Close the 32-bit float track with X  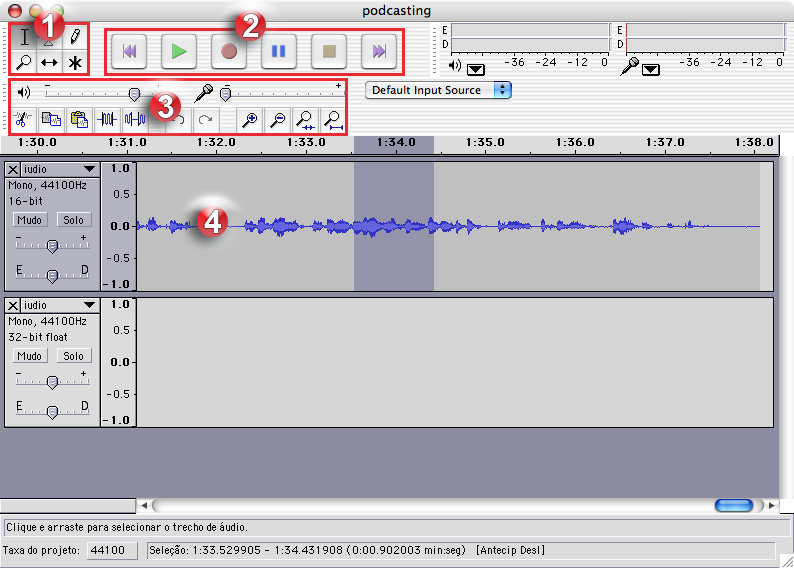coord(13,305)
